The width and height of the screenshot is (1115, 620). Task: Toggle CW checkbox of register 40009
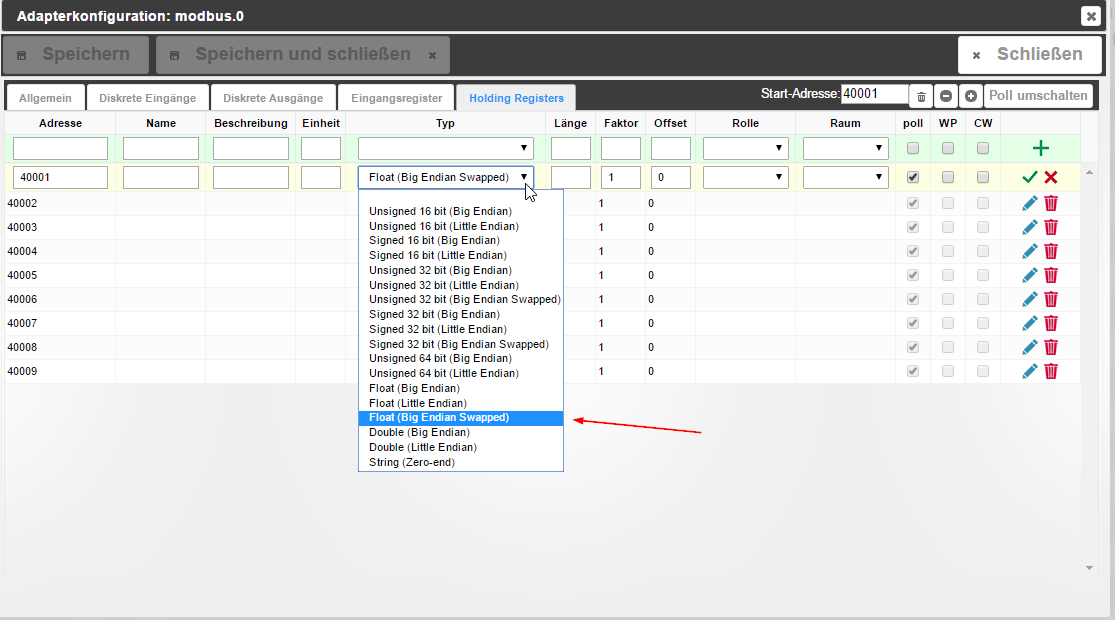point(983,371)
